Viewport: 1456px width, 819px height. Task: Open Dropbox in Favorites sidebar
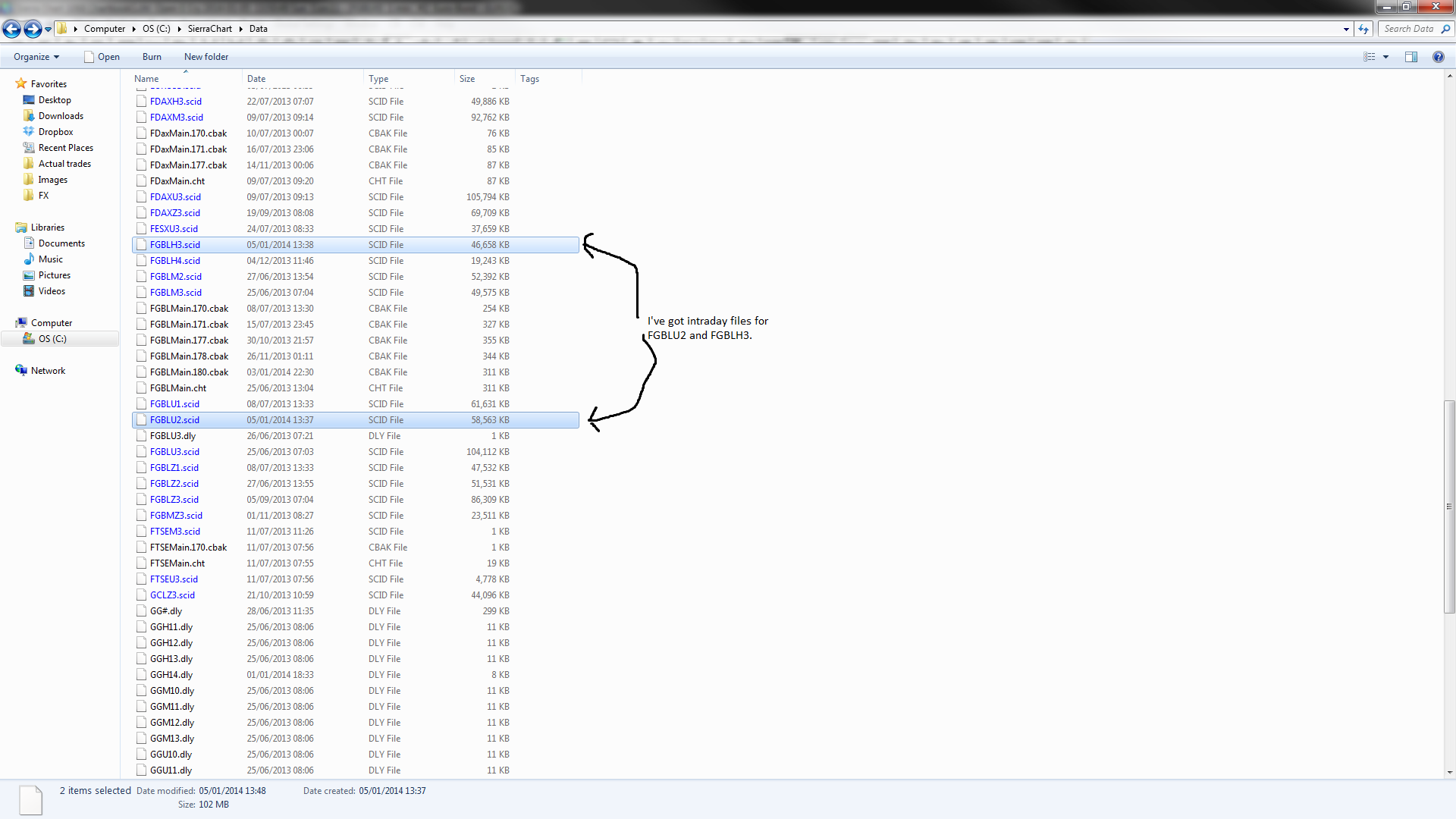coord(55,132)
